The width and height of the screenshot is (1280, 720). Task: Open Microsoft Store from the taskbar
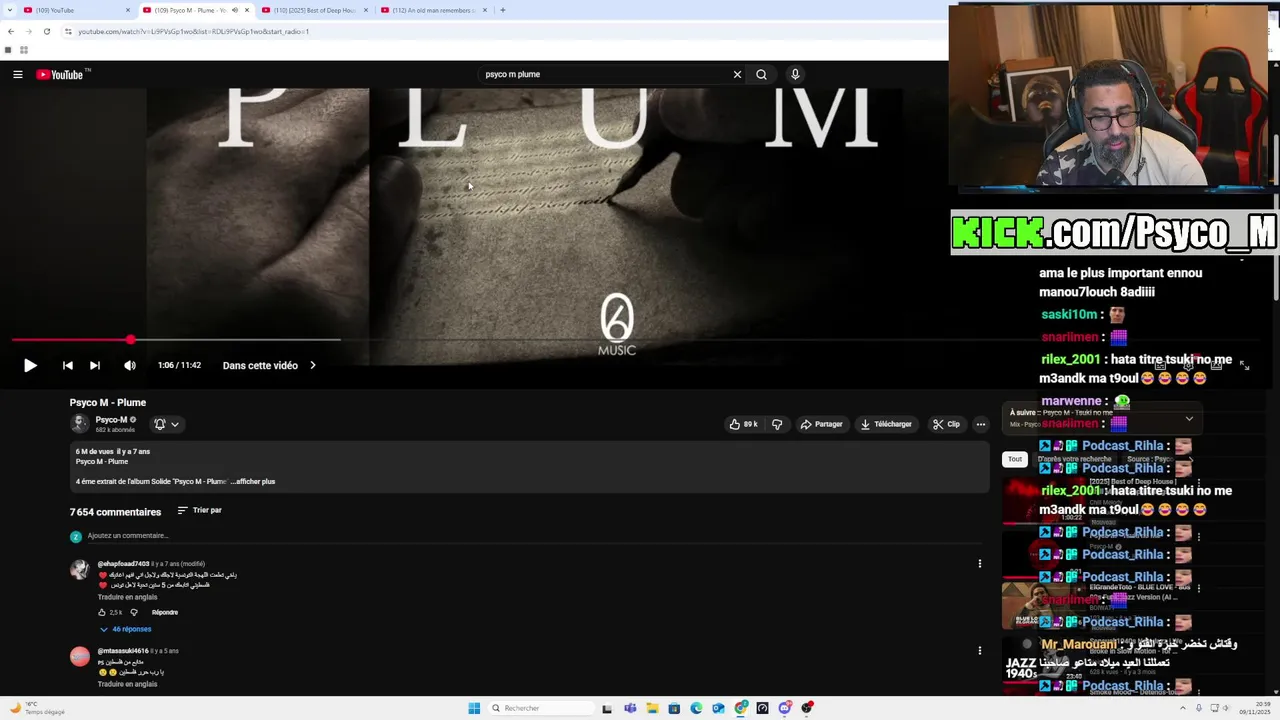[674, 708]
